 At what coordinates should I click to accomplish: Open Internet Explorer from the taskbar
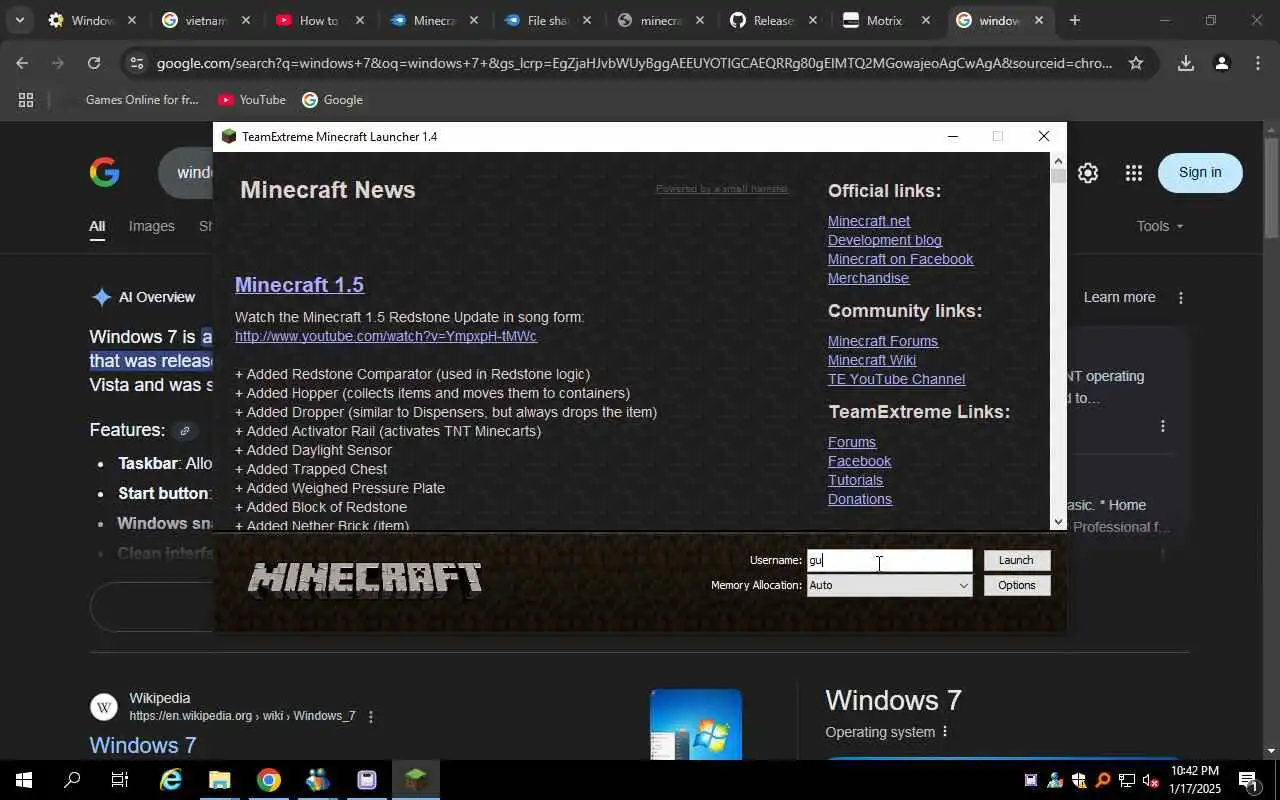click(x=171, y=780)
